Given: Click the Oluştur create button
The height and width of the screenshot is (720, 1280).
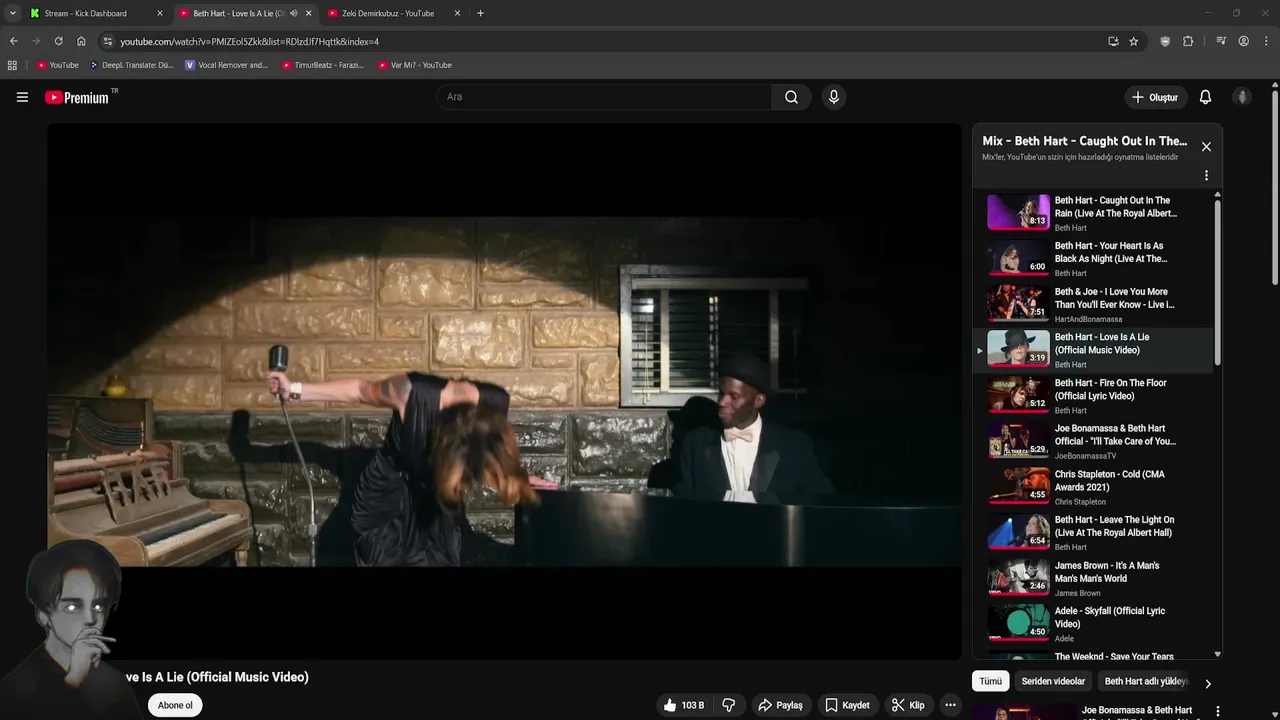Looking at the screenshot, I should 1155,97.
